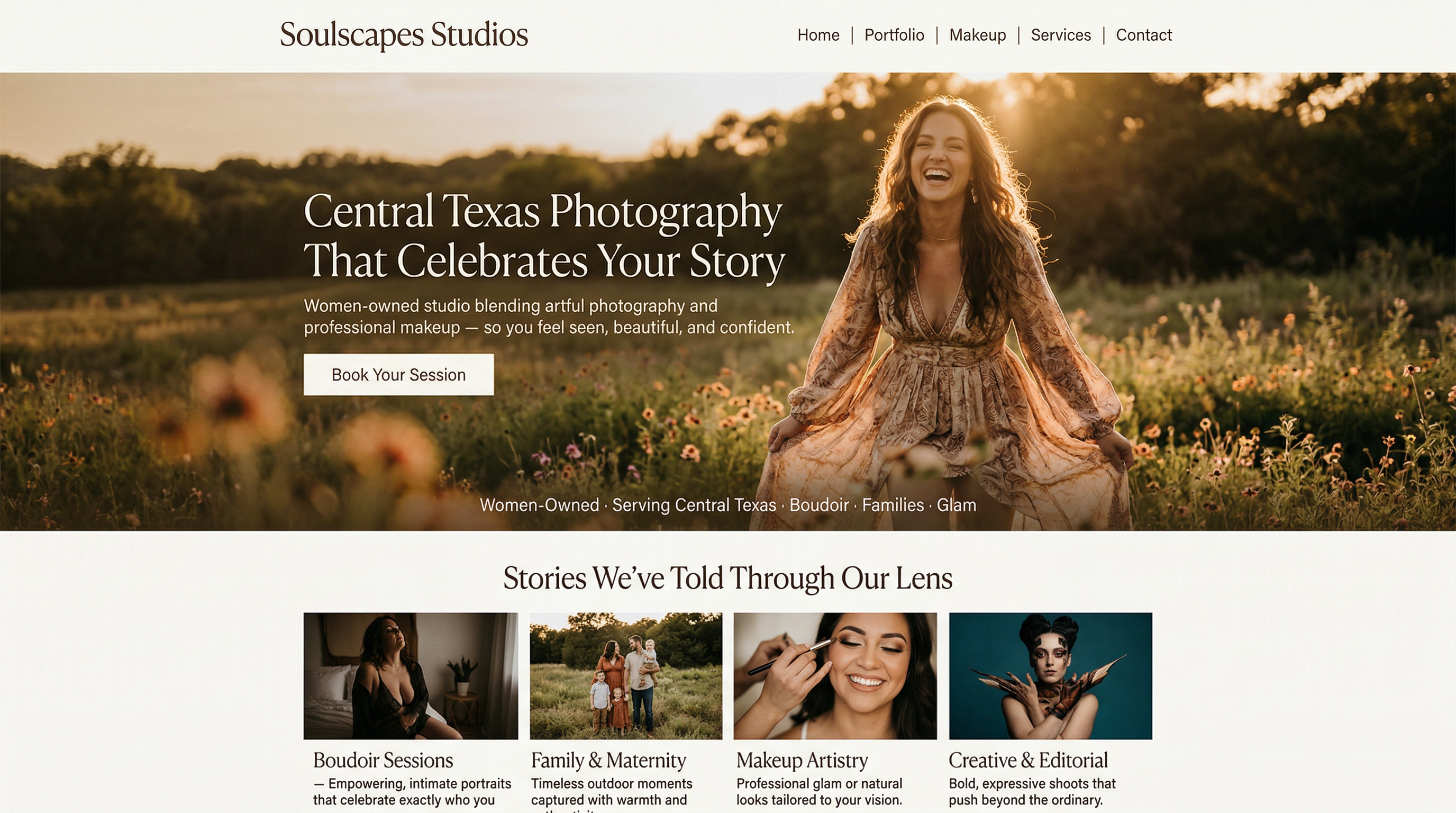Viewport: 1456px width, 813px height.
Task: Open the Services navigation link
Action: [1061, 35]
